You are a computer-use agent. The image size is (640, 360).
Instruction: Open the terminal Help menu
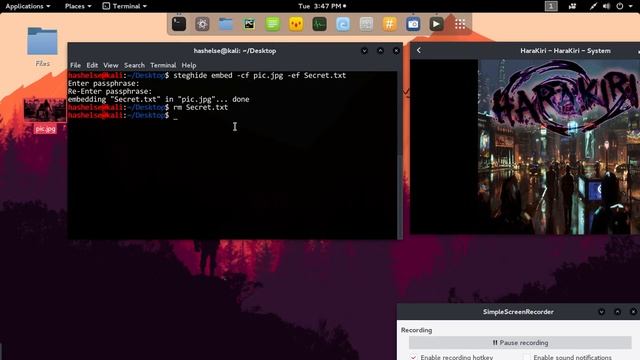(x=189, y=65)
